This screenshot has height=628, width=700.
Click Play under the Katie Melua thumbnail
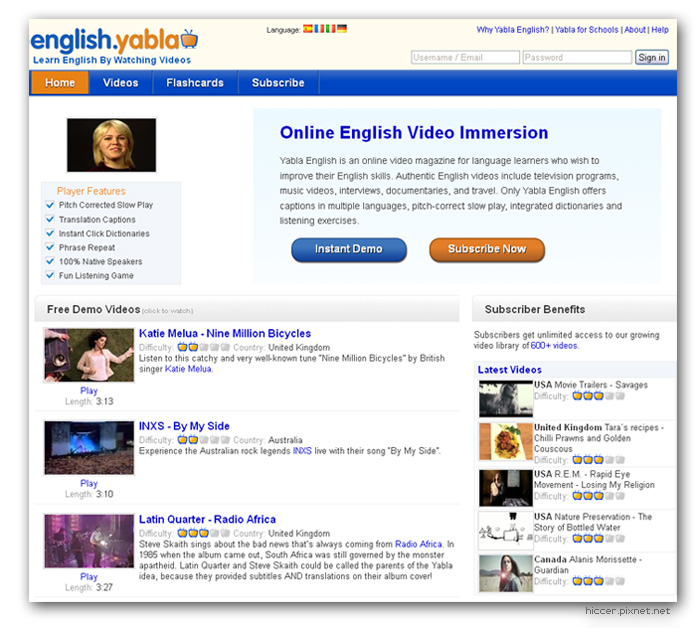(89, 391)
